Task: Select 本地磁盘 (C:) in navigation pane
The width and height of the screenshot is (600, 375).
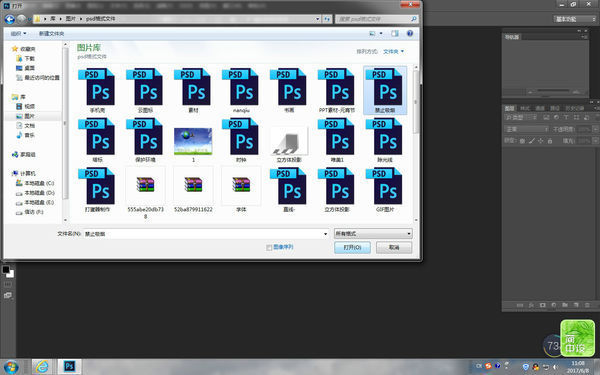Action: click(x=35, y=183)
